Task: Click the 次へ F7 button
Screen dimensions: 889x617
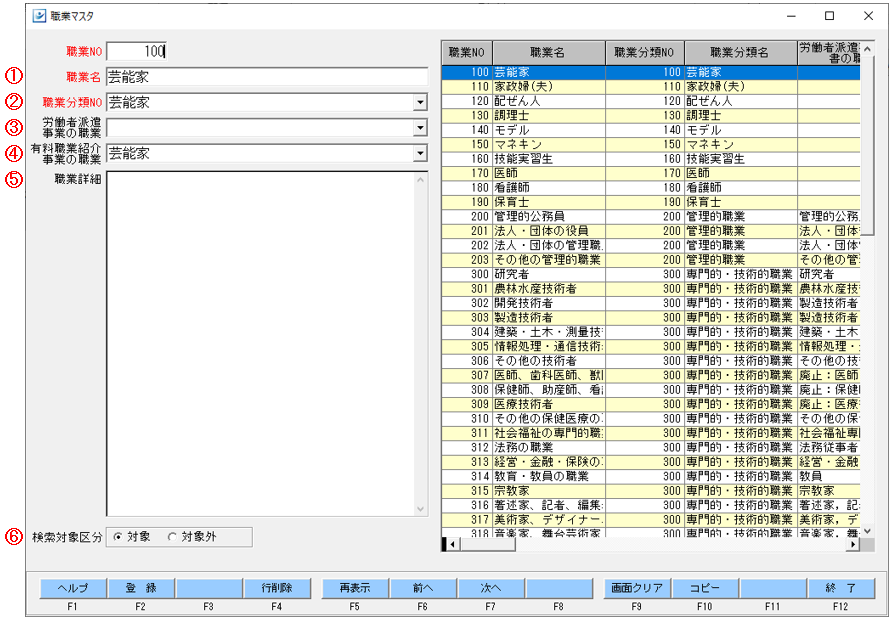Action: 491,588
